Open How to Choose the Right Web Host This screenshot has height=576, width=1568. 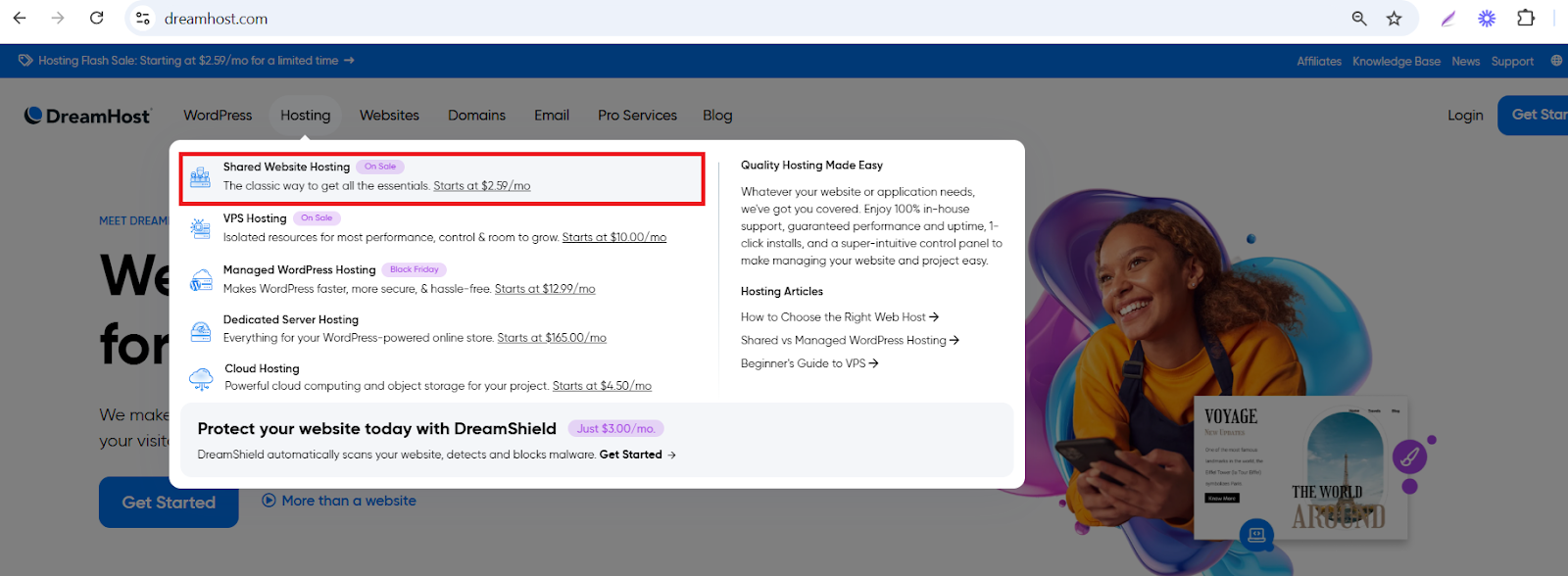[x=840, y=317]
